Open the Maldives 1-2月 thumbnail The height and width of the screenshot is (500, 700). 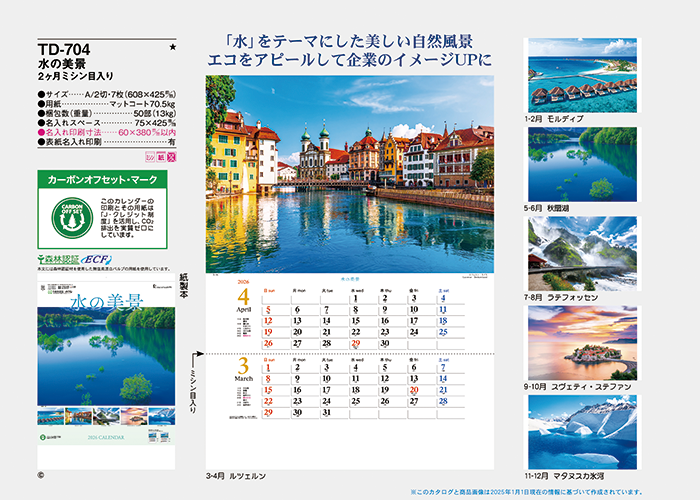click(x=580, y=75)
